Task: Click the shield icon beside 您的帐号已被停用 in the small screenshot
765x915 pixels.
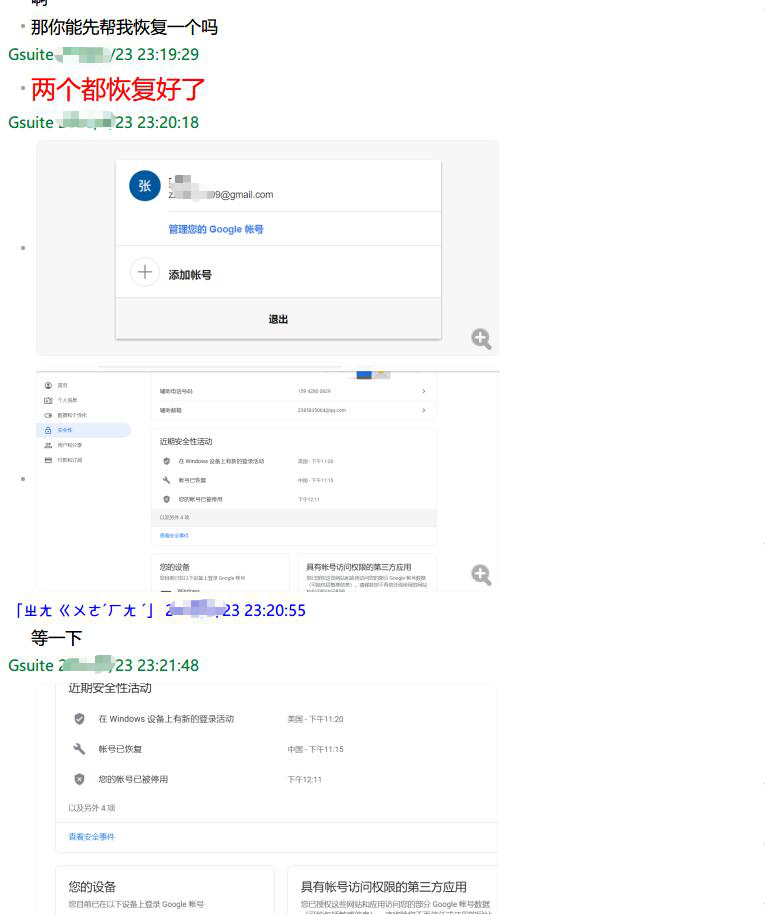Action: click(166, 499)
